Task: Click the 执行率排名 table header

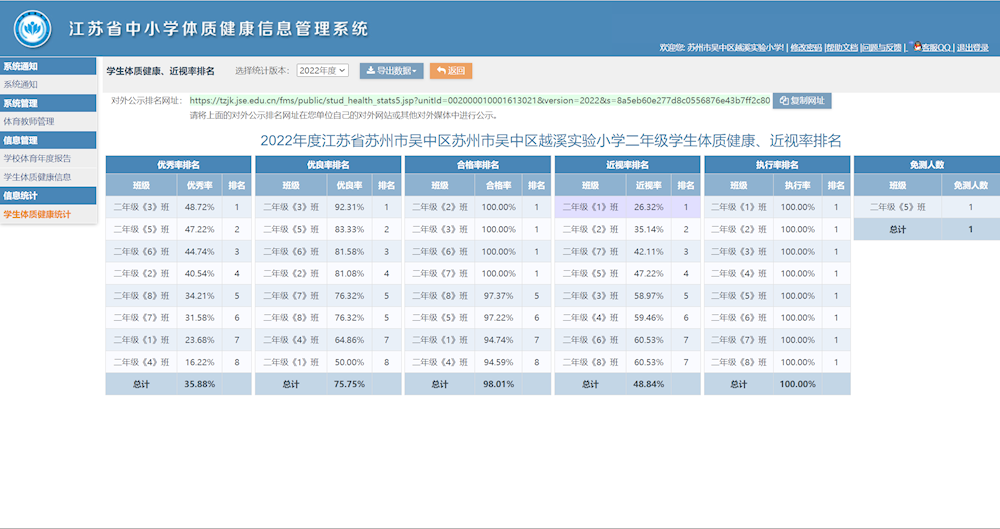Action: (777, 165)
